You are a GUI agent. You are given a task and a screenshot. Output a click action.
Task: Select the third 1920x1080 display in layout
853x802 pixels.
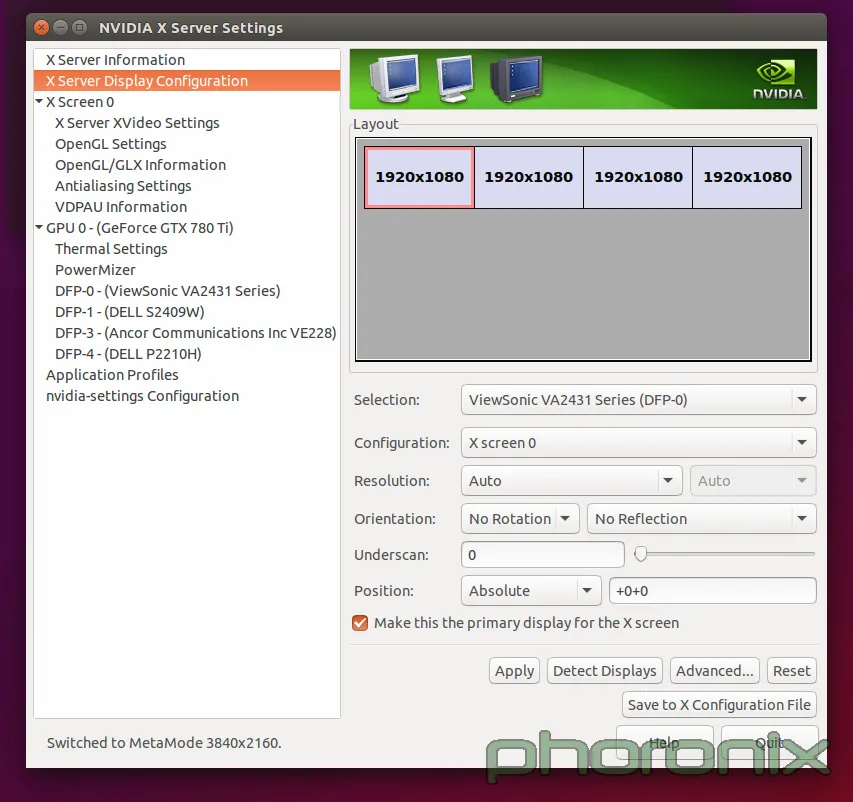click(x=638, y=177)
